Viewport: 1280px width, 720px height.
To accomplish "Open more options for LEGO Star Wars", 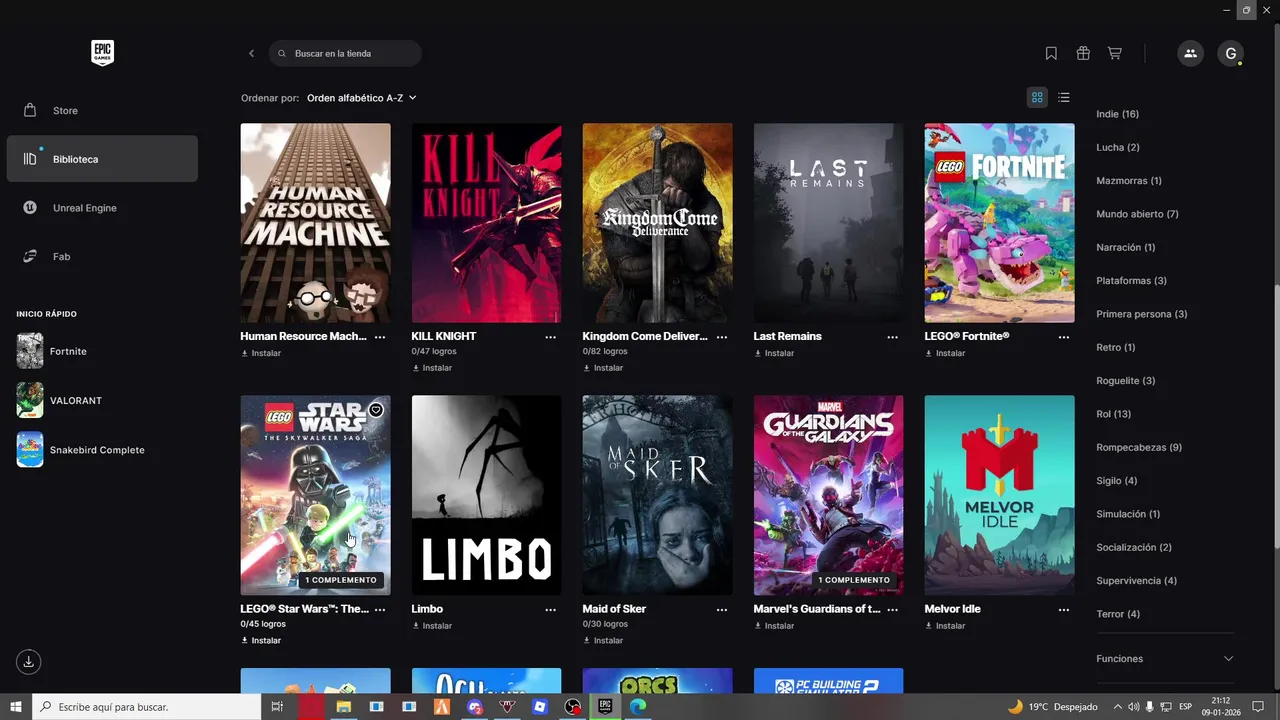I will click(380, 609).
